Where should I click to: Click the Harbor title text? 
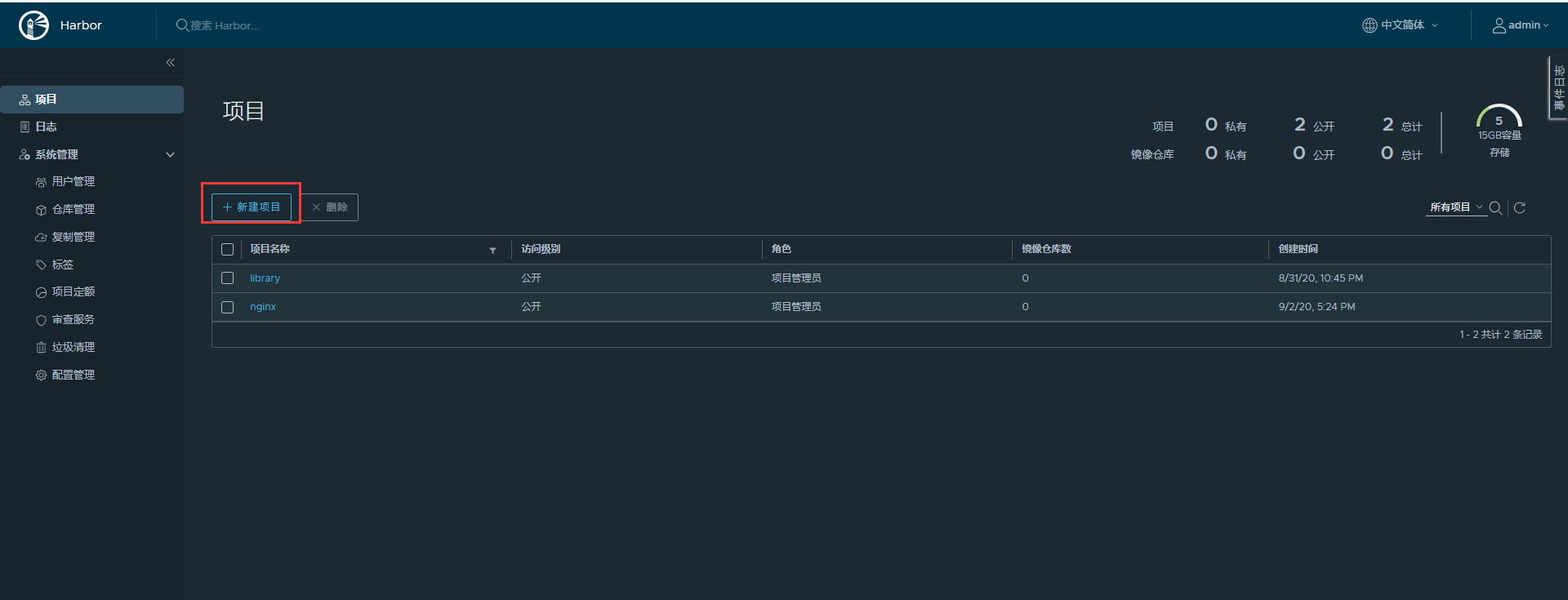click(81, 25)
